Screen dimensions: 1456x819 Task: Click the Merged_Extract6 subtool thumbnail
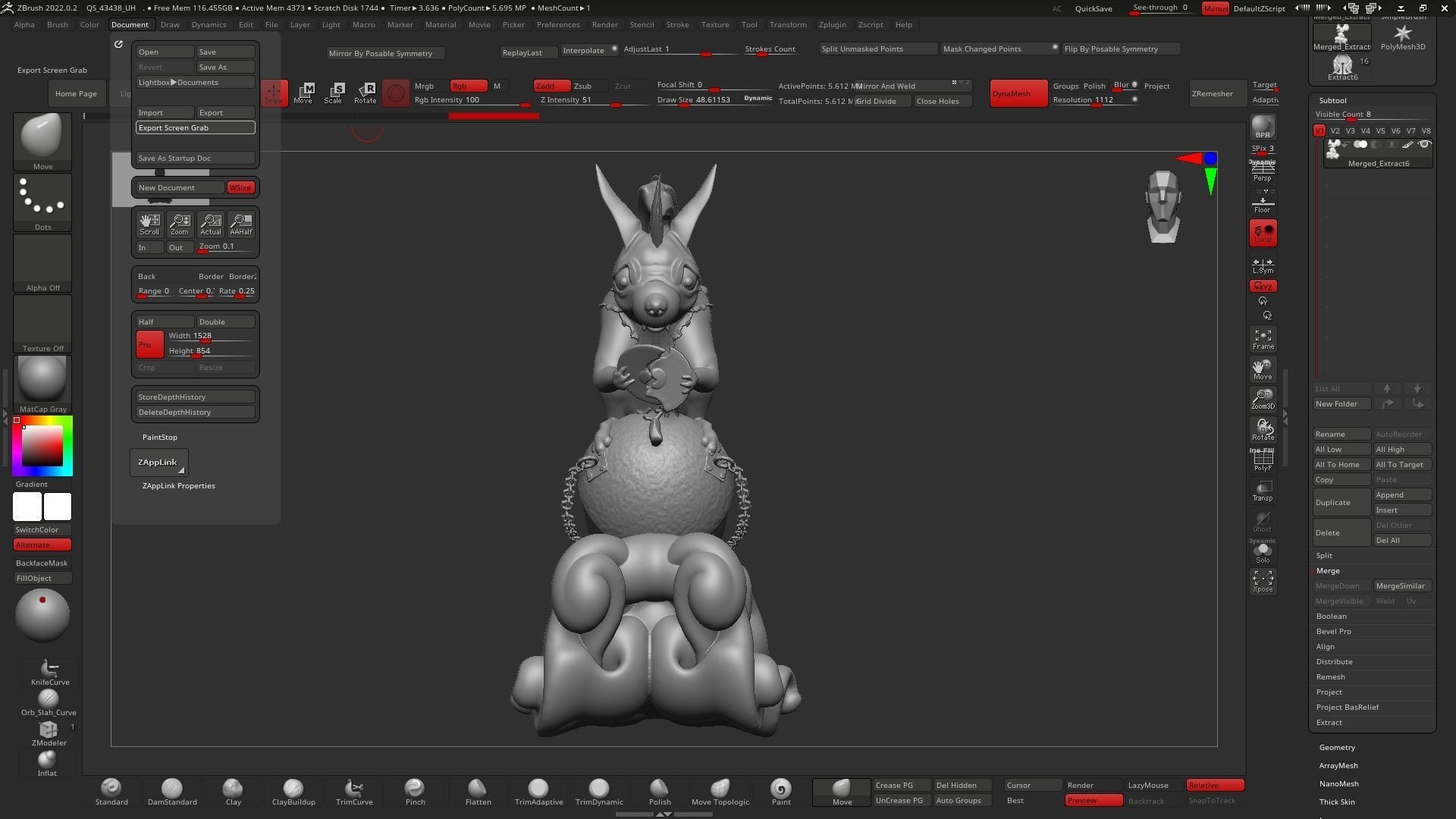[x=1333, y=149]
